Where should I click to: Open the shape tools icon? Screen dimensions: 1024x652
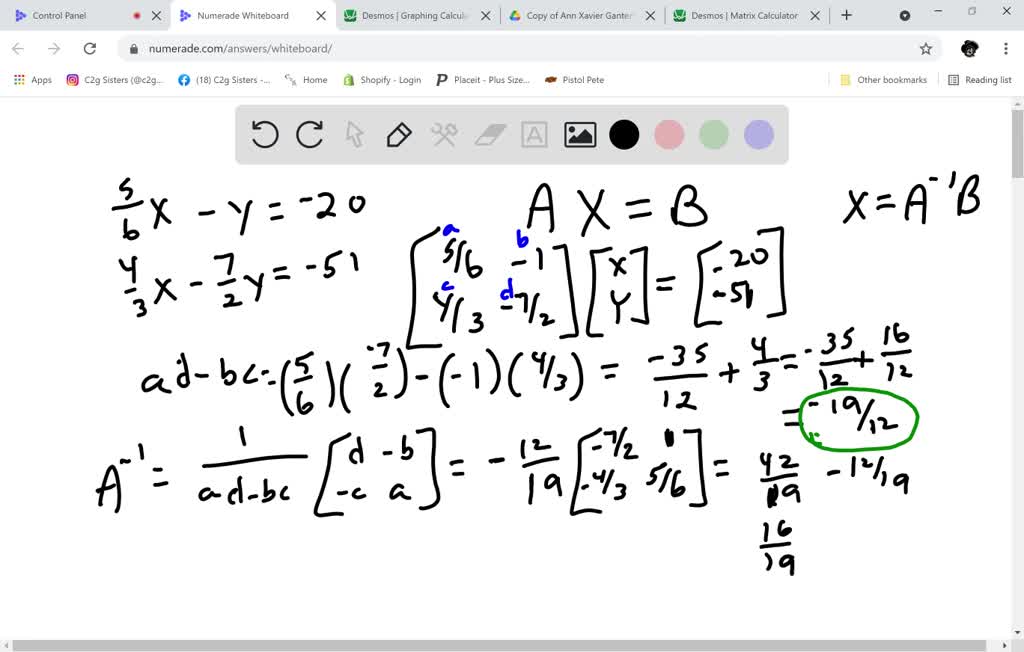pyautogui.click(x=444, y=134)
